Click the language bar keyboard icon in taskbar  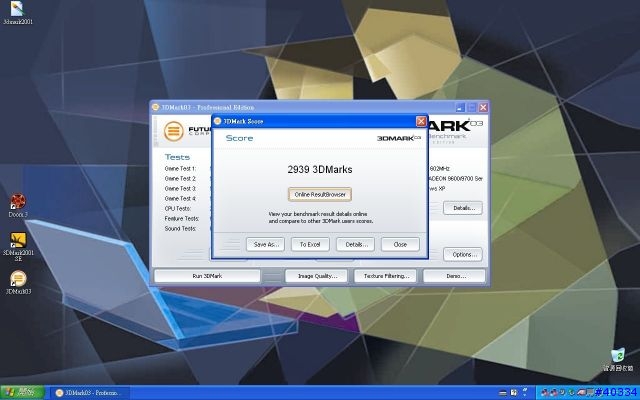(x=503, y=393)
